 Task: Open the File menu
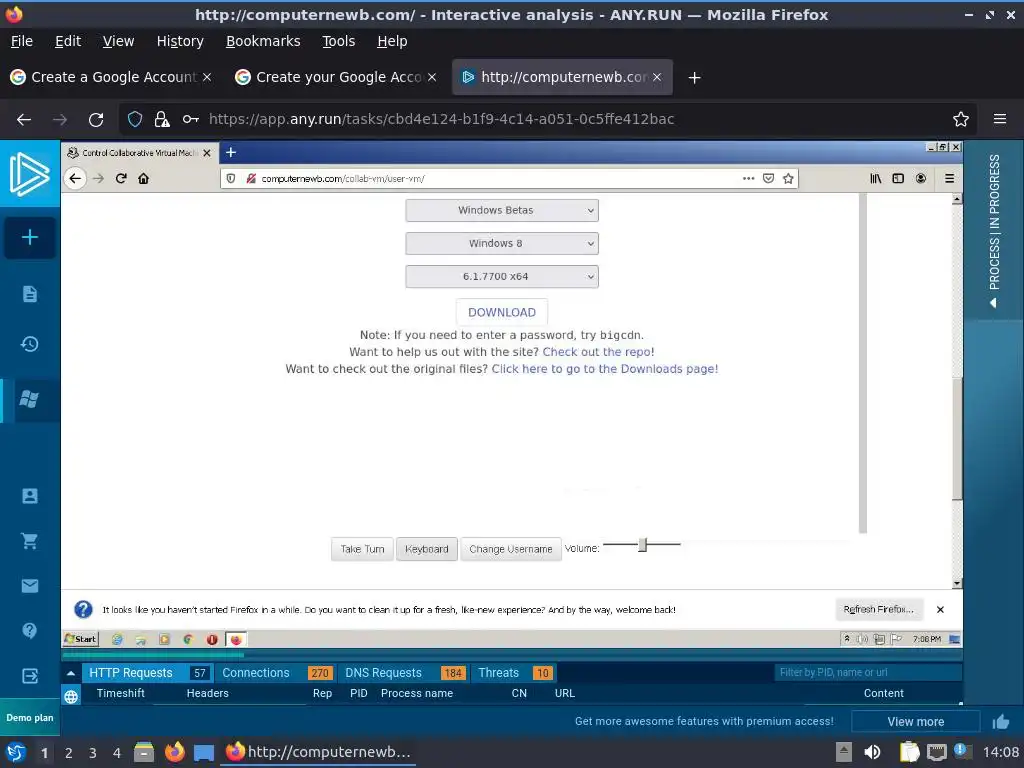click(22, 41)
